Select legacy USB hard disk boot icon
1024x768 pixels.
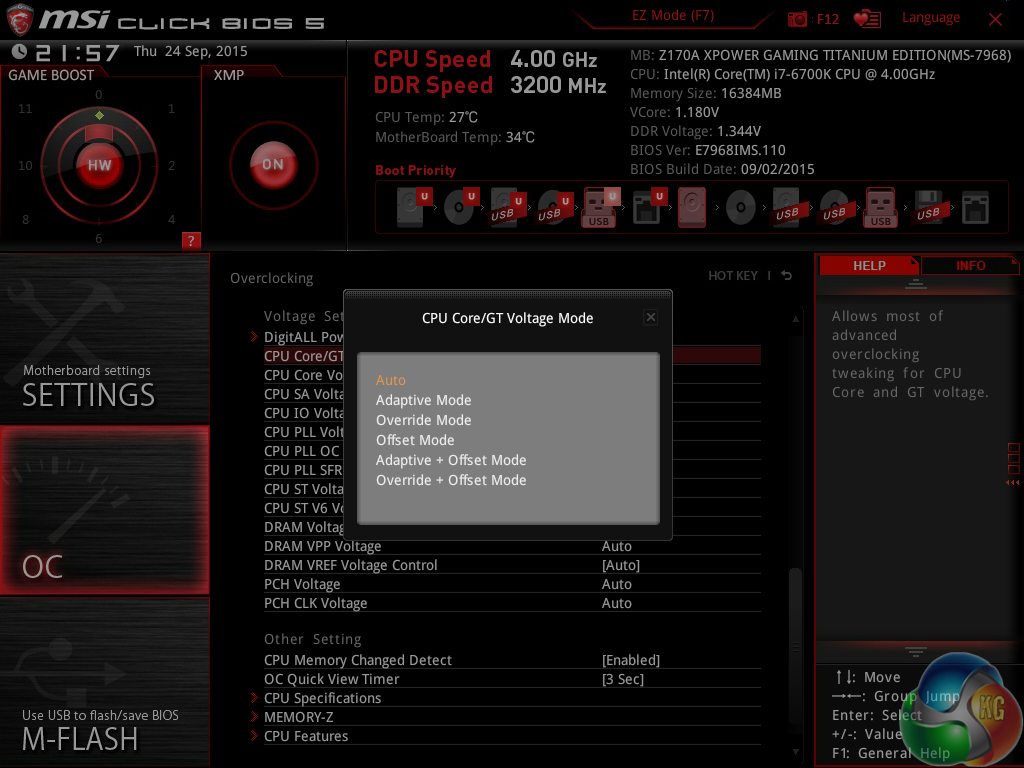[787, 207]
